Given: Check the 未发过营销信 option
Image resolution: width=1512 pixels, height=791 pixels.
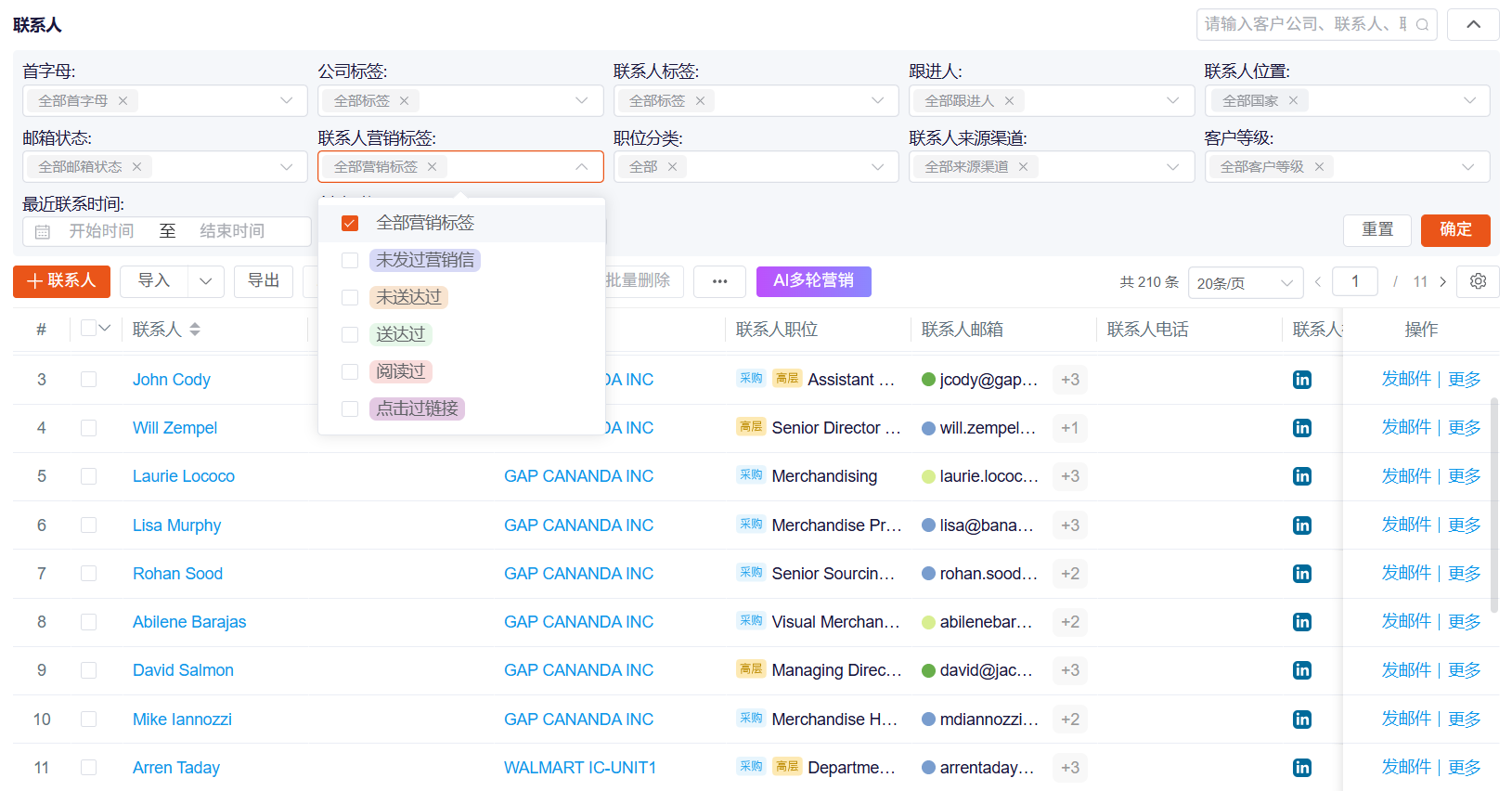Looking at the screenshot, I should pyautogui.click(x=350, y=261).
